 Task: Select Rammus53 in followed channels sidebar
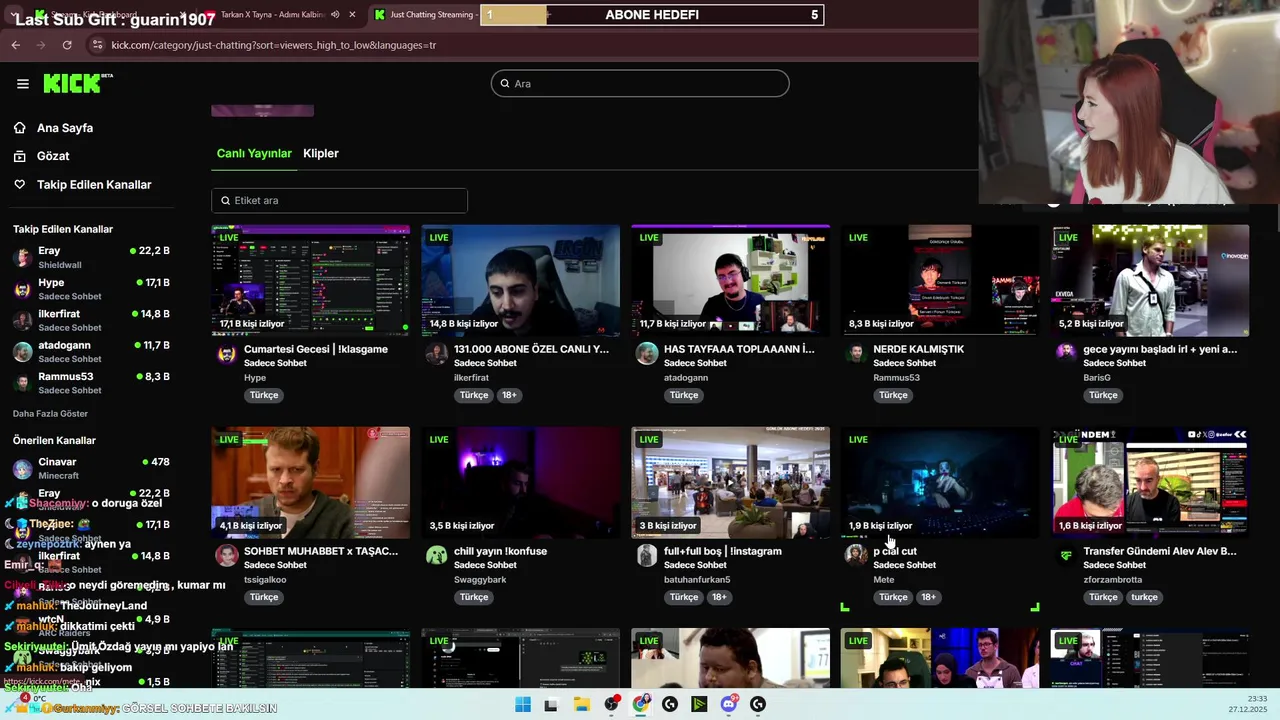91,383
